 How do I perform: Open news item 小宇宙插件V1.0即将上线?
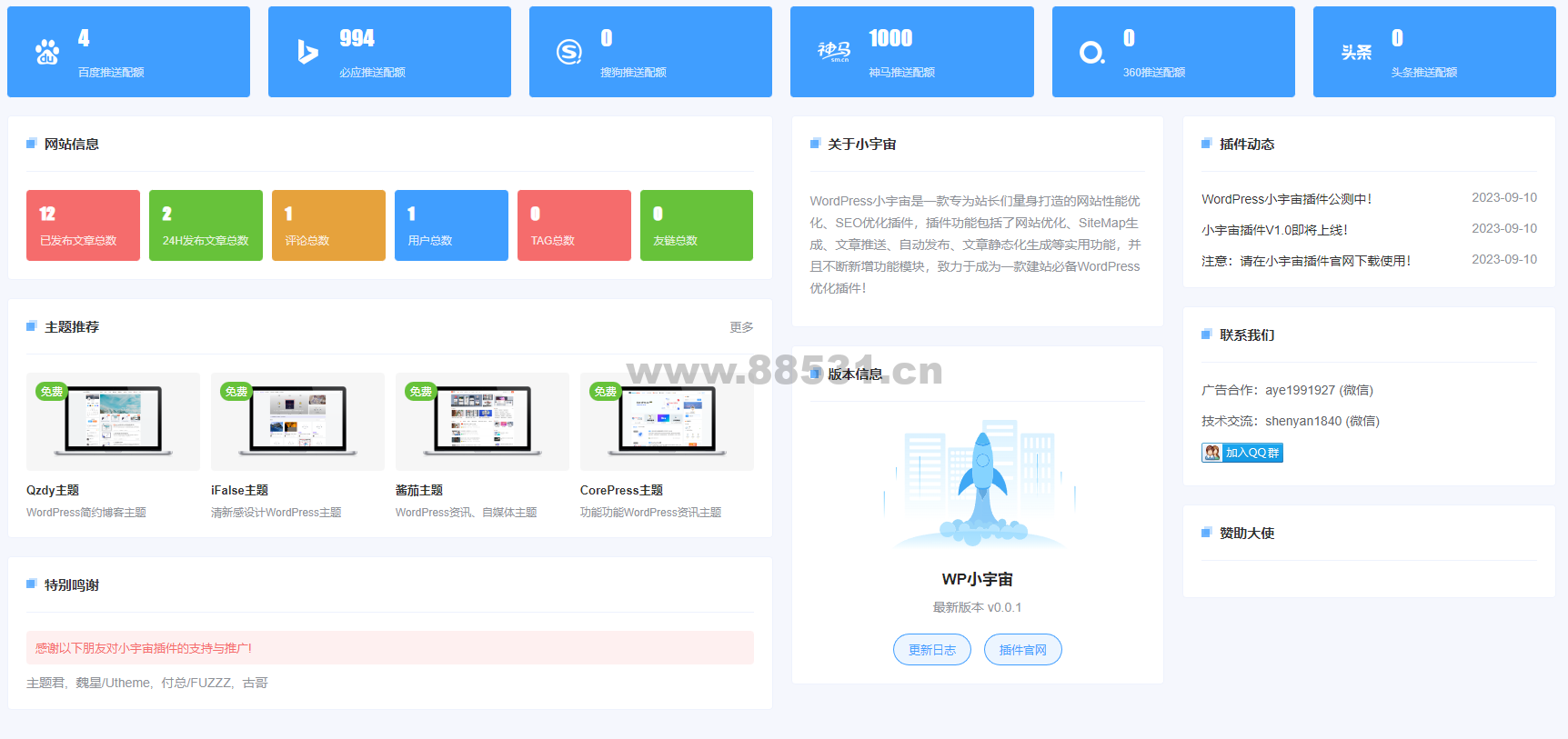click(1274, 230)
